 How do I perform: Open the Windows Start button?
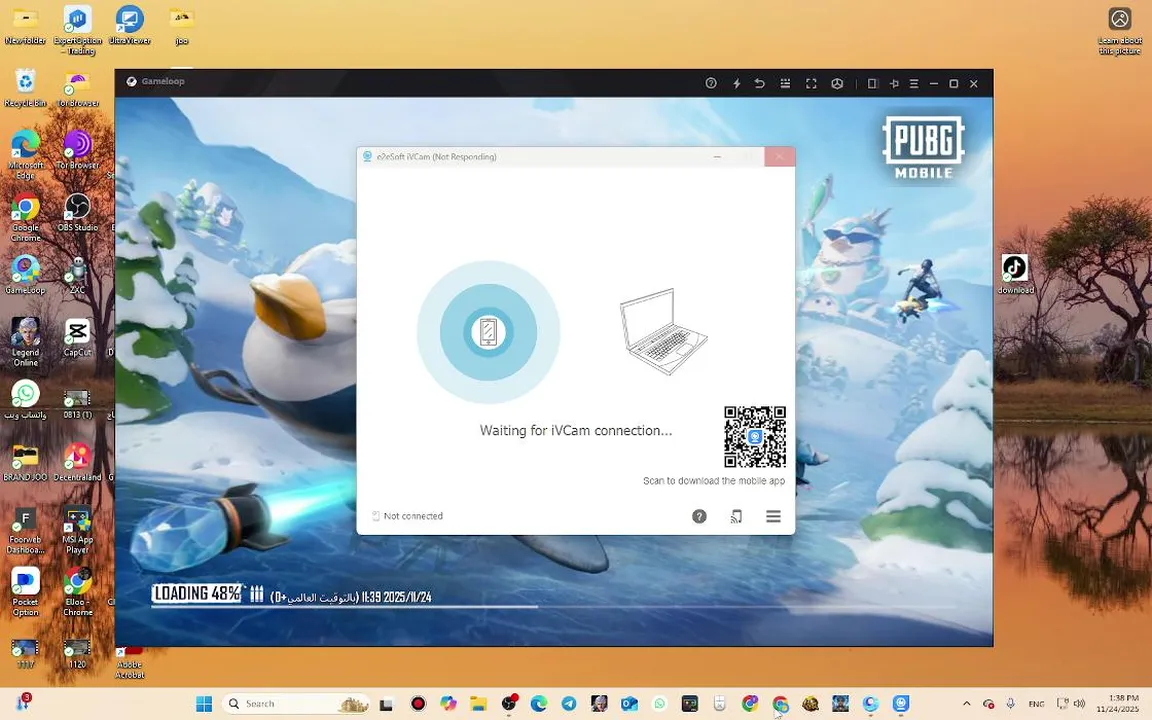[204, 703]
